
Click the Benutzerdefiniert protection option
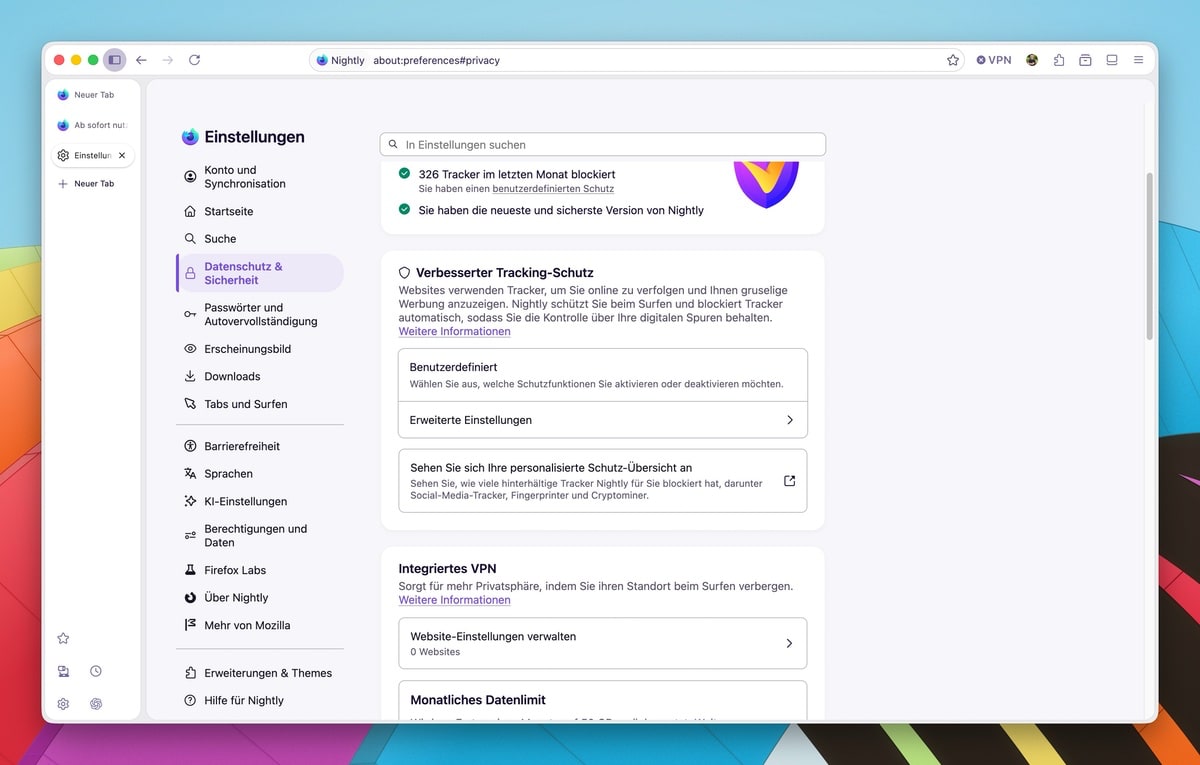[603, 375]
